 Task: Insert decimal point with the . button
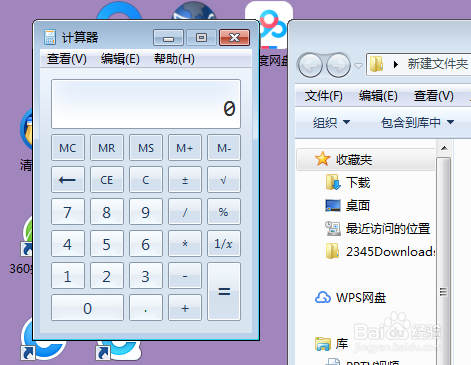click(x=146, y=308)
